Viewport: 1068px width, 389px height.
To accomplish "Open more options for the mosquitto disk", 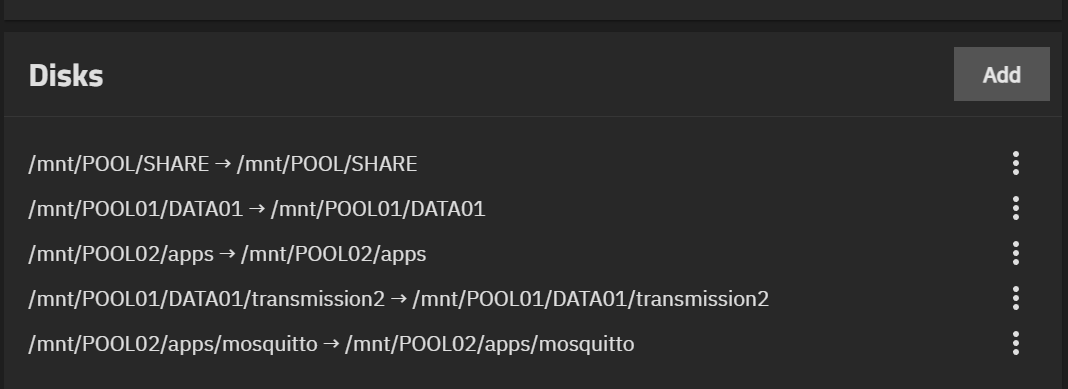I will pyautogui.click(x=1016, y=343).
